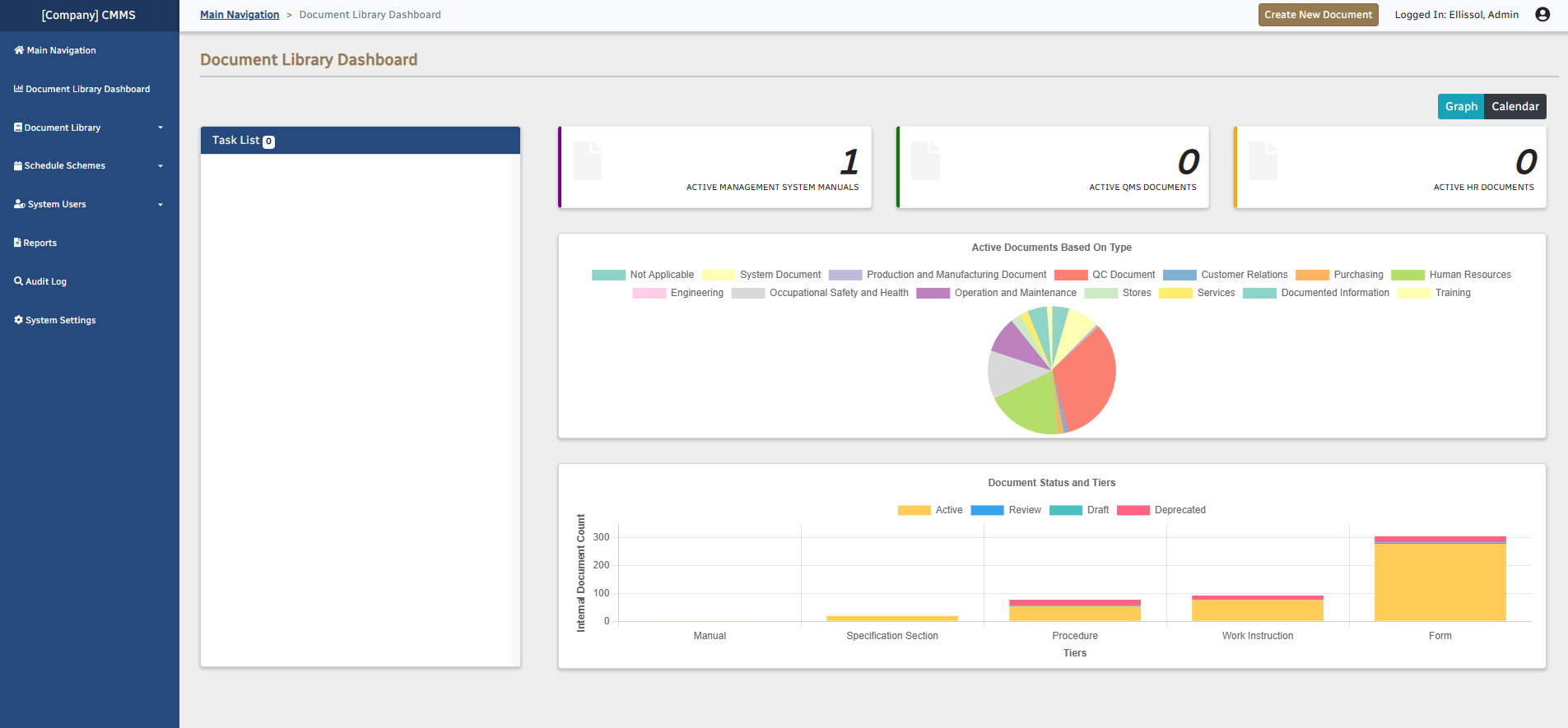Click the Procedure bar in the tiers chart
This screenshot has width=1568, height=728.
coord(1075,611)
